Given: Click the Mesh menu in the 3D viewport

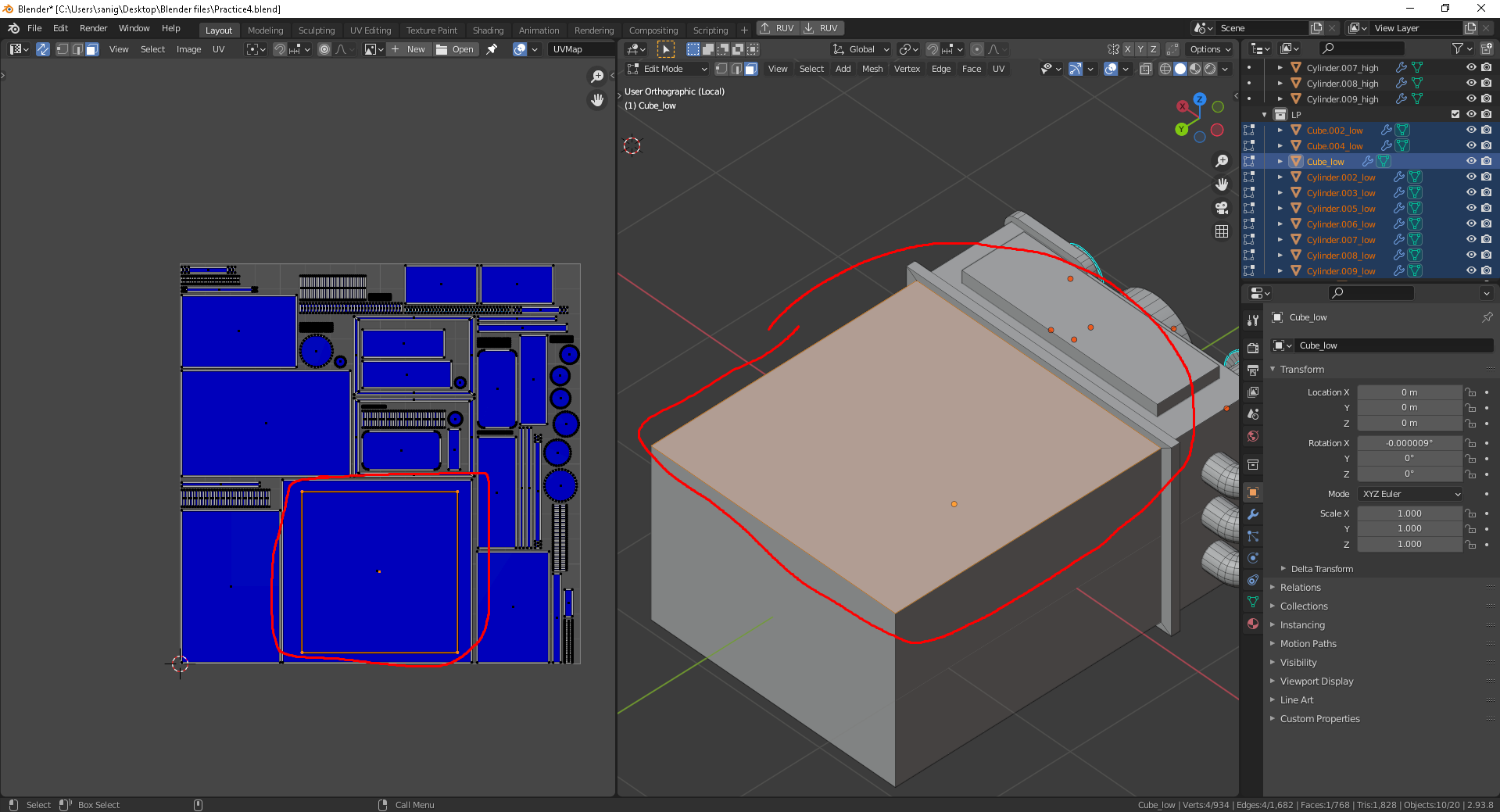Looking at the screenshot, I should pos(872,69).
